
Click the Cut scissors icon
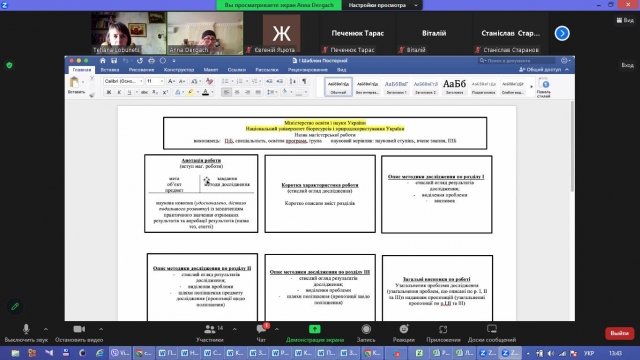point(92,78)
